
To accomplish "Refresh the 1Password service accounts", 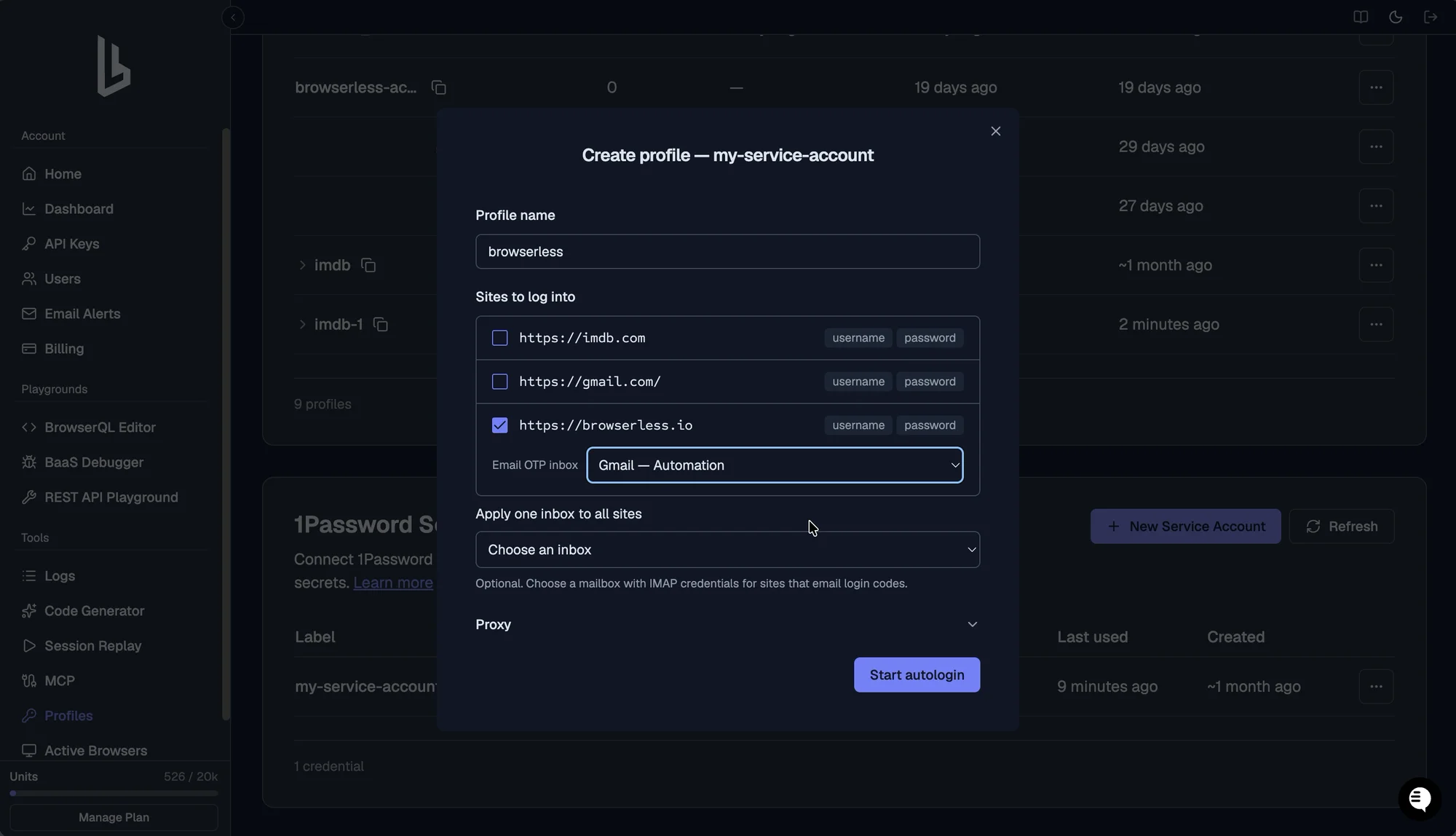I will coord(1342,527).
